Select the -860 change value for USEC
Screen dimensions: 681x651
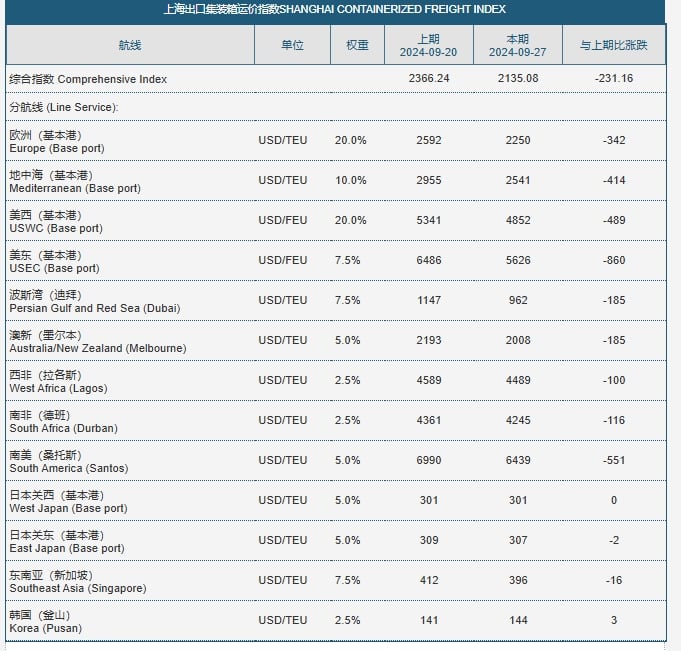[x=614, y=260]
